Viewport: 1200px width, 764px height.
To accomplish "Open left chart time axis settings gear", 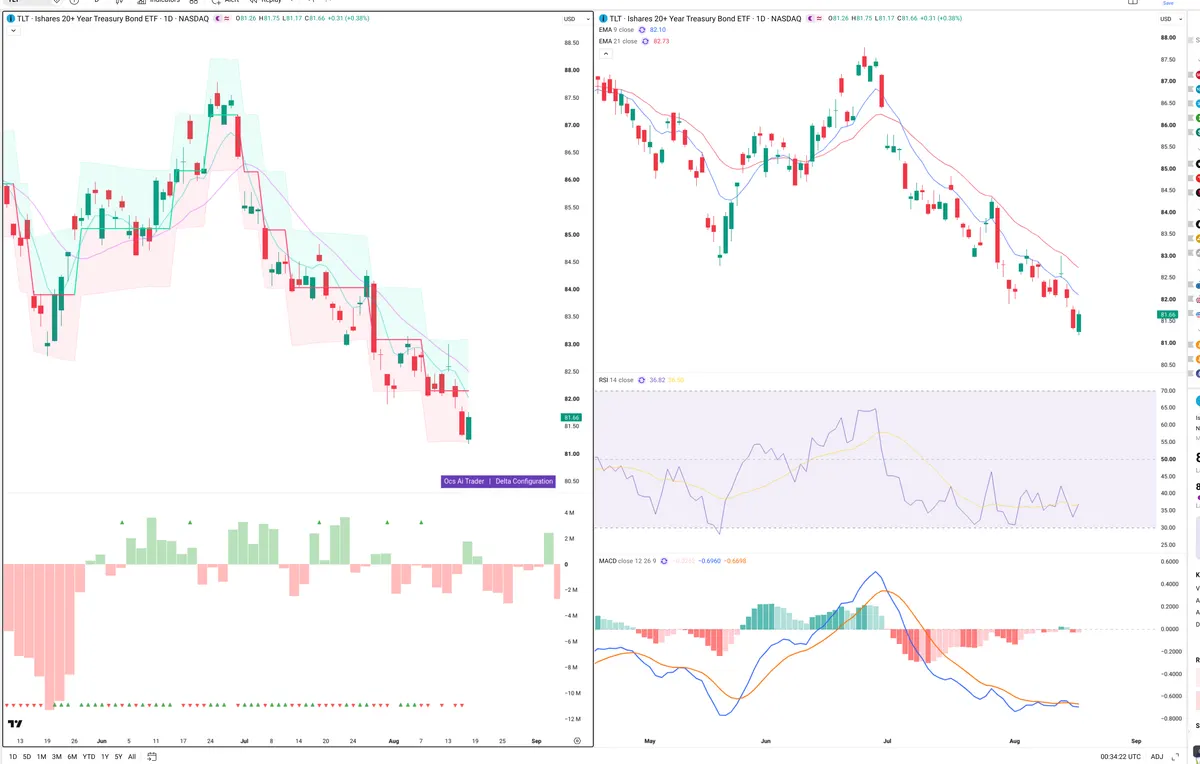I will (x=577, y=740).
